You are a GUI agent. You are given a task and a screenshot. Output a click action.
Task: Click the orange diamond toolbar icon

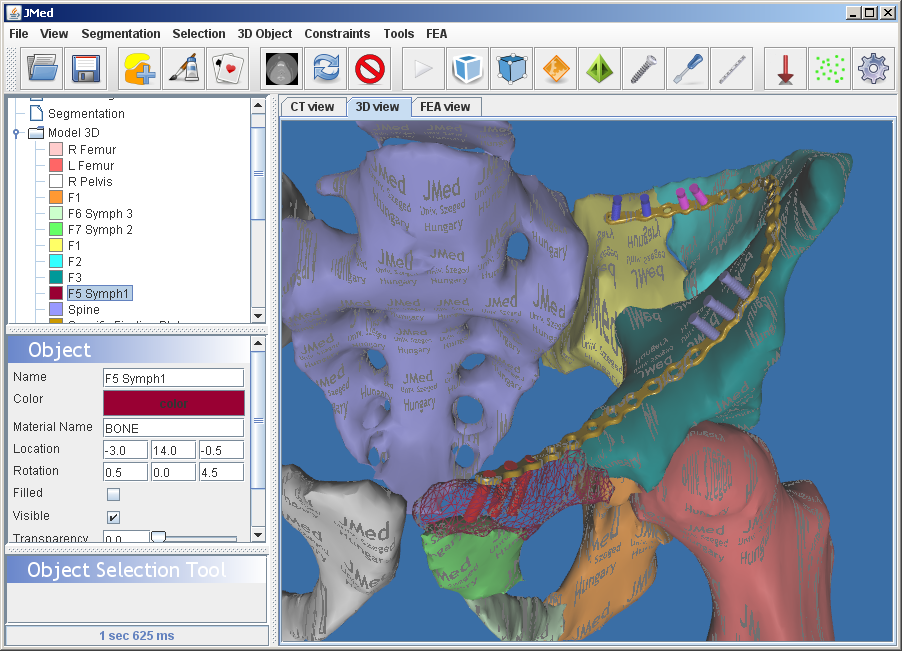[x=556, y=69]
